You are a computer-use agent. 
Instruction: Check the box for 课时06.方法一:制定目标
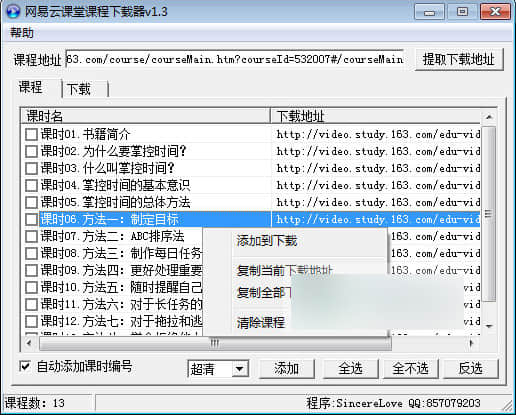[x=31, y=219]
